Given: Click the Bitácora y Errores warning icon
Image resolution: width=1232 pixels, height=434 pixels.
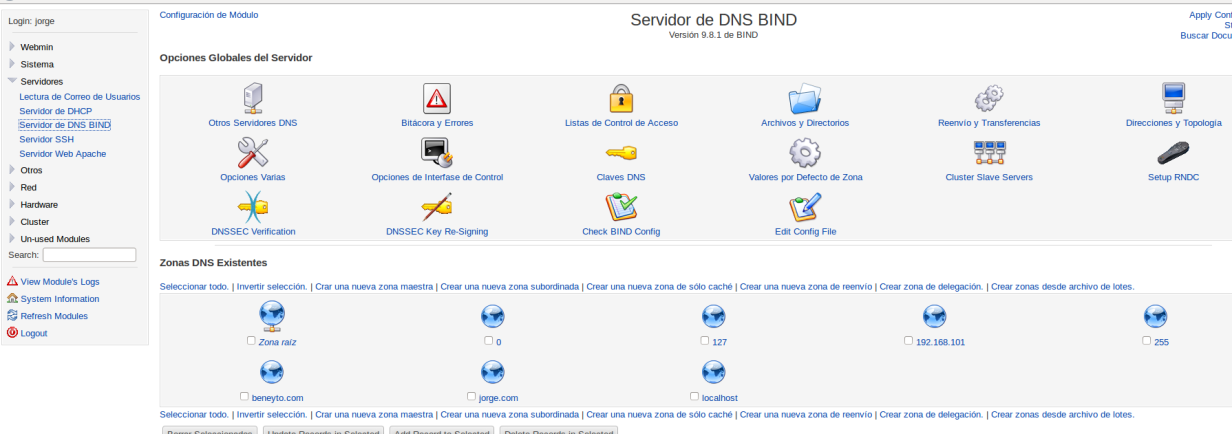Looking at the screenshot, I should tap(437, 99).
